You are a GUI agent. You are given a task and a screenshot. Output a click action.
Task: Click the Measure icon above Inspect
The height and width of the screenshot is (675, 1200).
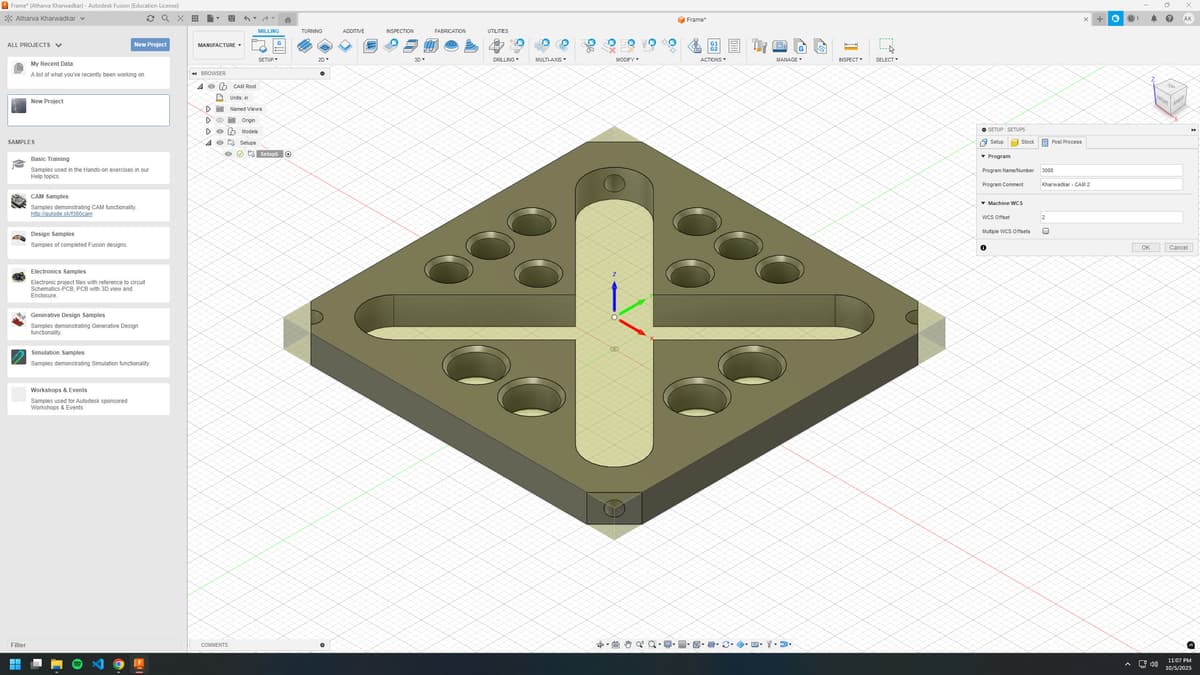point(851,46)
